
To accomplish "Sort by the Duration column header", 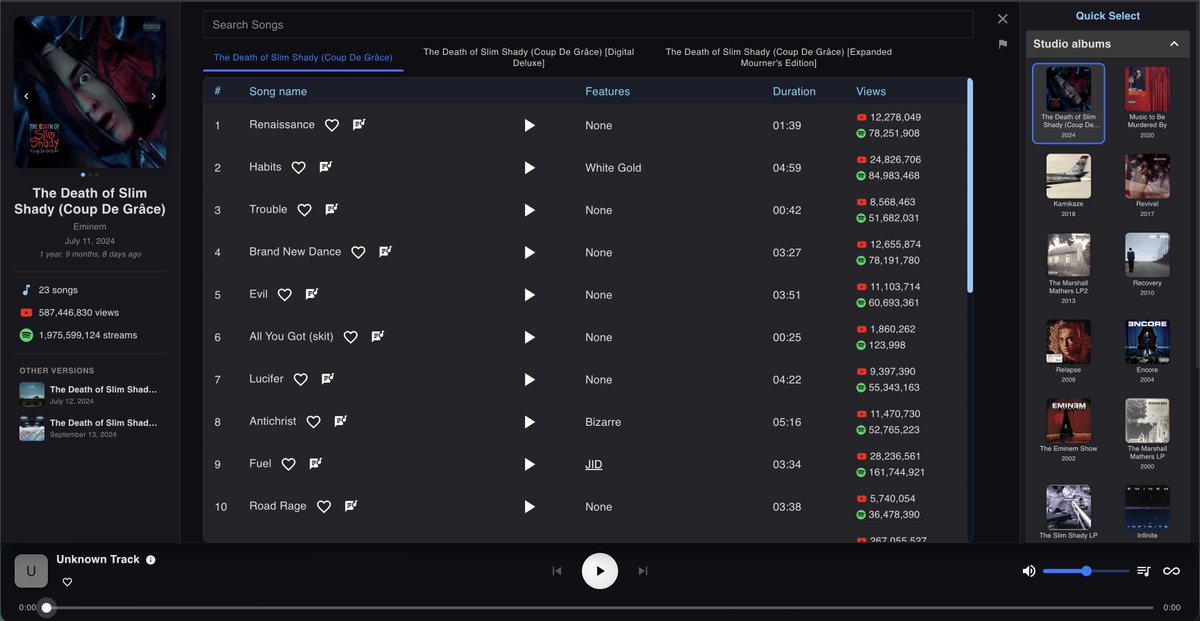I will pyautogui.click(x=794, y=91).
